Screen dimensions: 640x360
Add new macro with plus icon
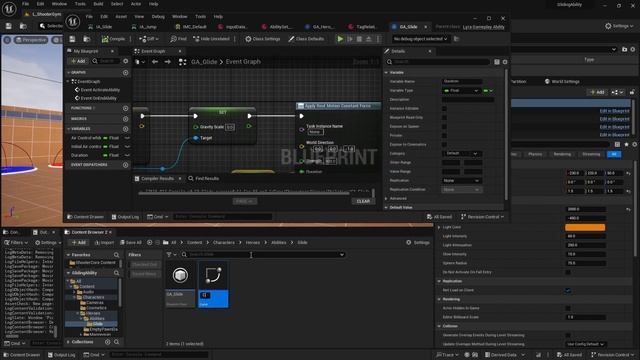pyautogui.click(x=125, y=119)
